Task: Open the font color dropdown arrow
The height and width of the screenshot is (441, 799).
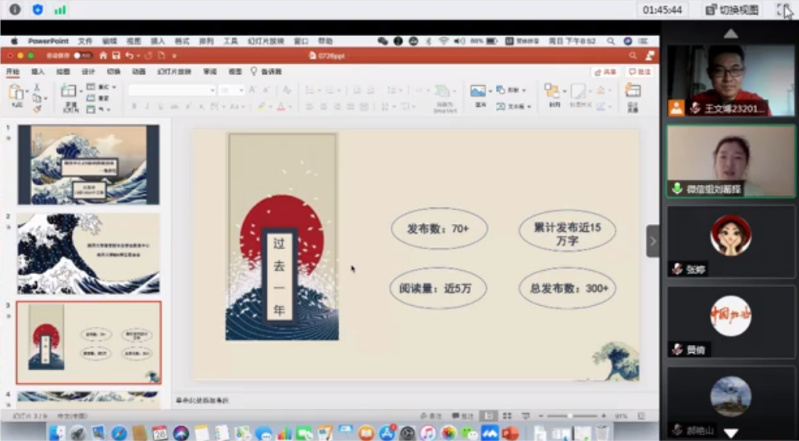Action: point(290,107)
